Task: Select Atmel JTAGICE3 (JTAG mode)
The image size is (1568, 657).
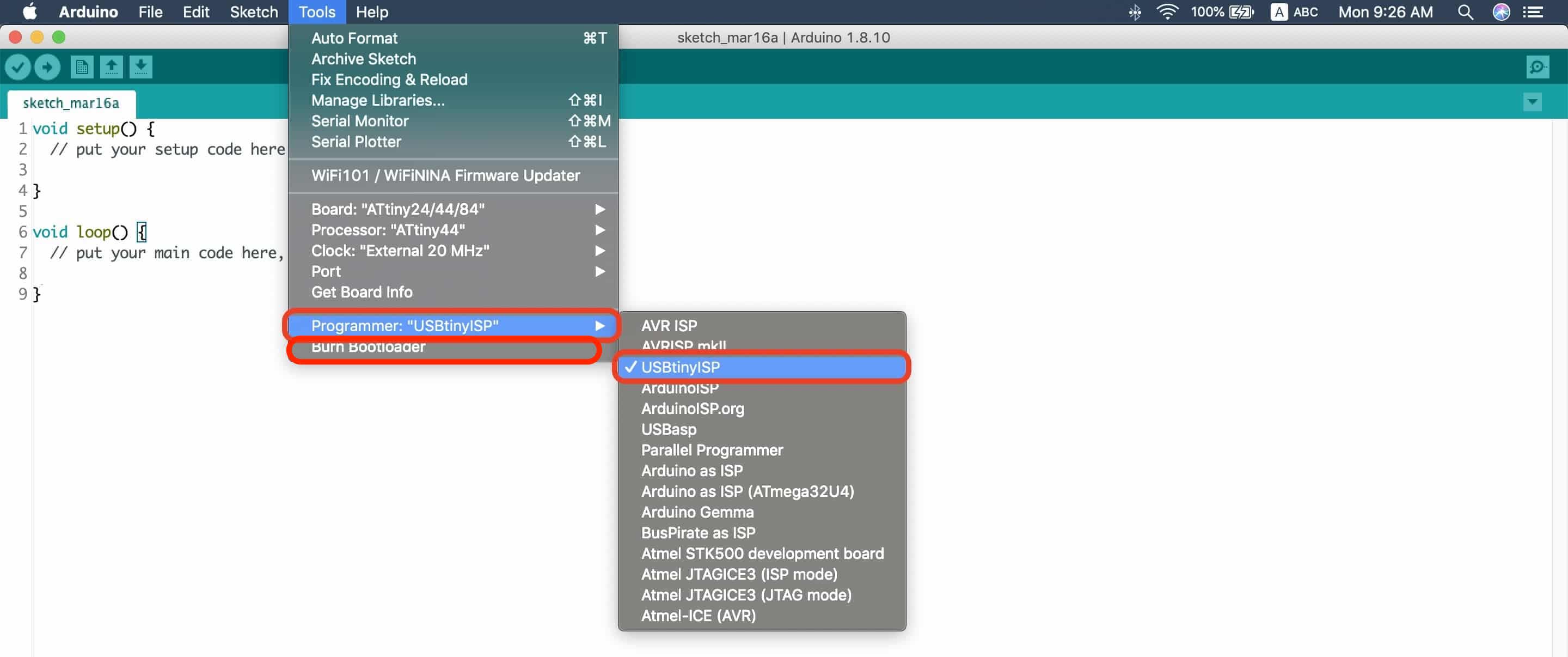Action: coord(762,595)
